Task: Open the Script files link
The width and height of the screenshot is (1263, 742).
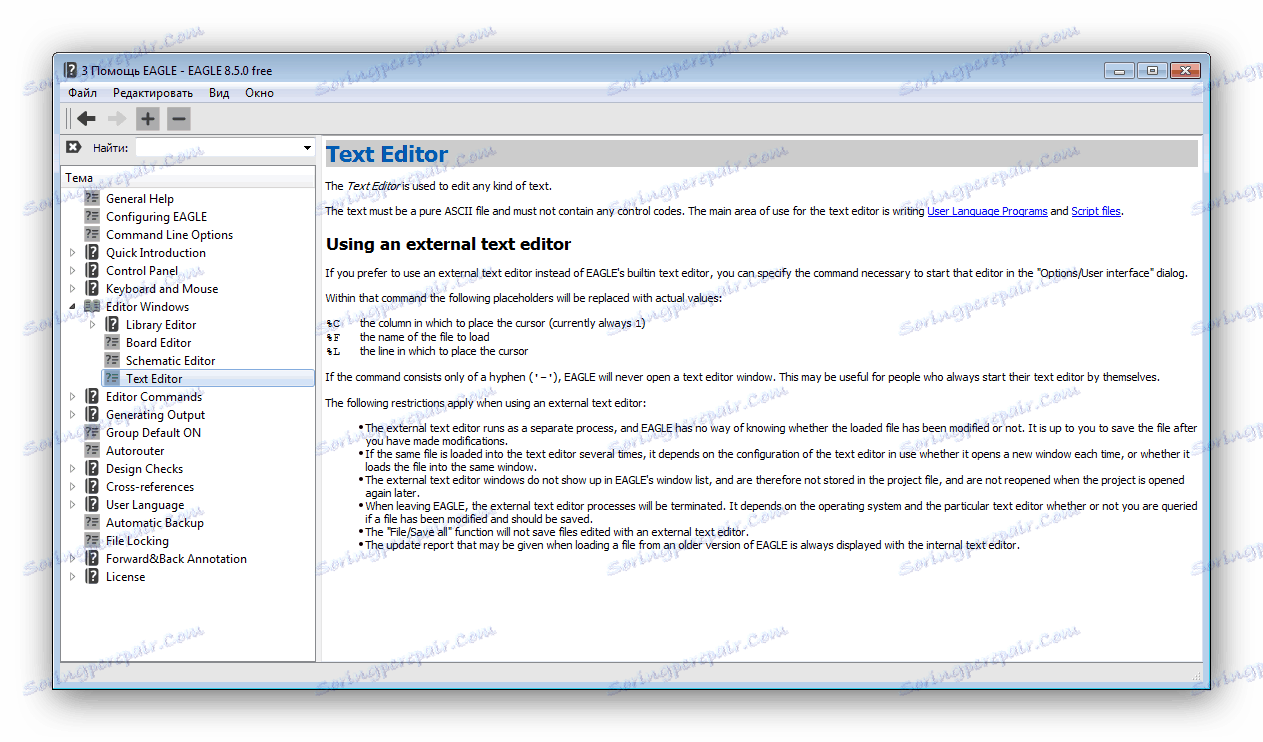Action: [1096, 211]
